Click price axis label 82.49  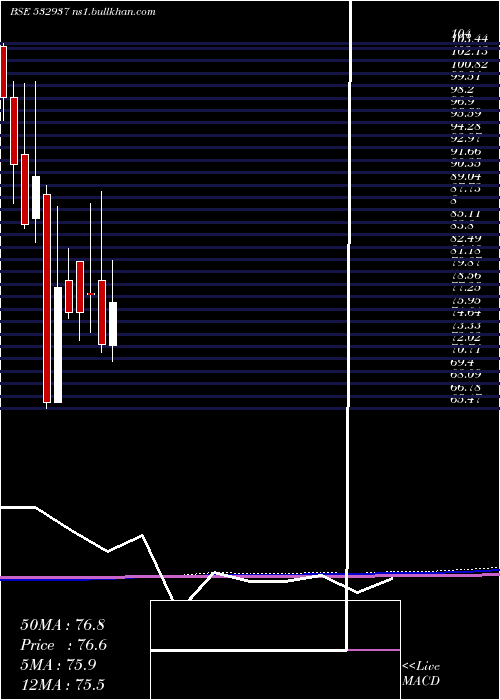pos(467,239)
